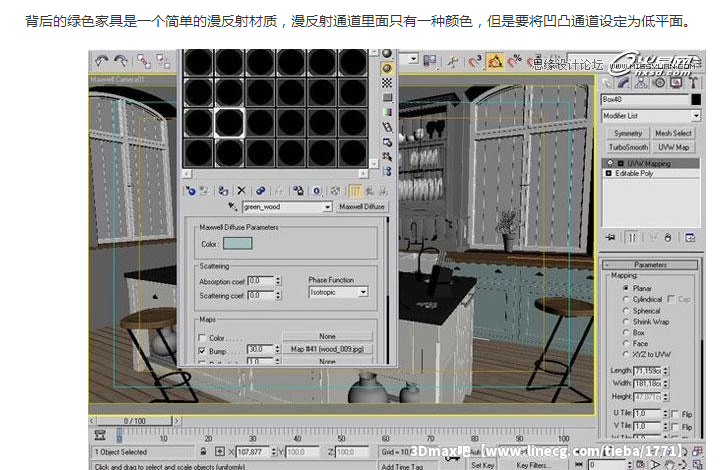This screenshot has width=722, height=470.
Task: Click the Redo arrow in main toolbar
Action: click(x=119, y=62)
